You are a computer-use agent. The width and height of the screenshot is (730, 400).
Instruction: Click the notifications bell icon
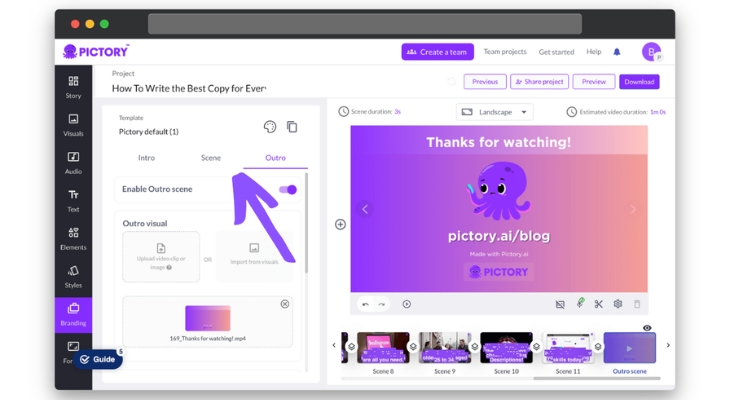(x=617, y=52)
